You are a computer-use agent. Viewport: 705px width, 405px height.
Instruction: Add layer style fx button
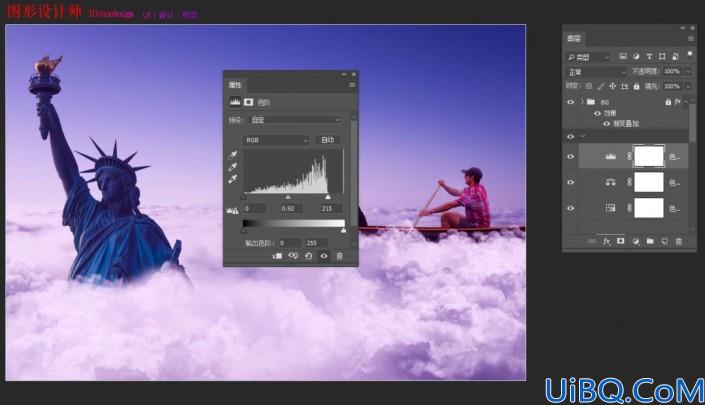coord(607,242)
